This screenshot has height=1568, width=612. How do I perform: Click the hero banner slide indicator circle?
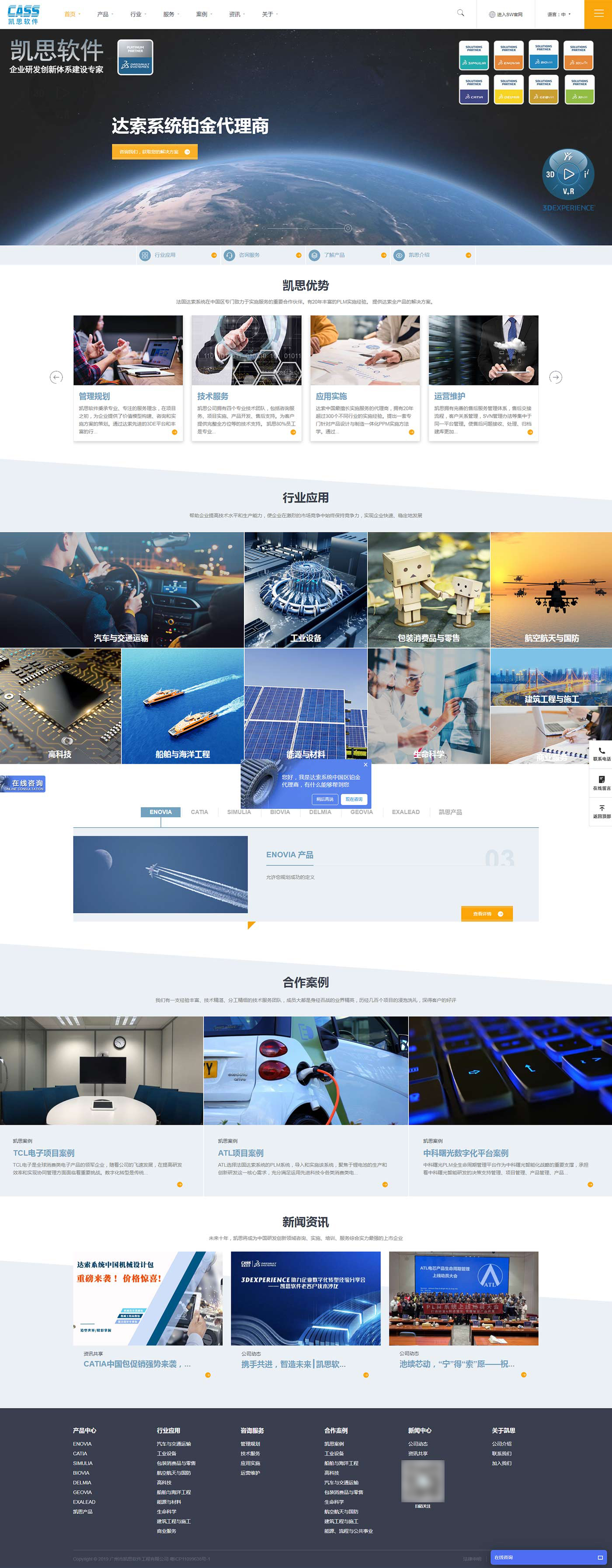(x=348, y=228)
